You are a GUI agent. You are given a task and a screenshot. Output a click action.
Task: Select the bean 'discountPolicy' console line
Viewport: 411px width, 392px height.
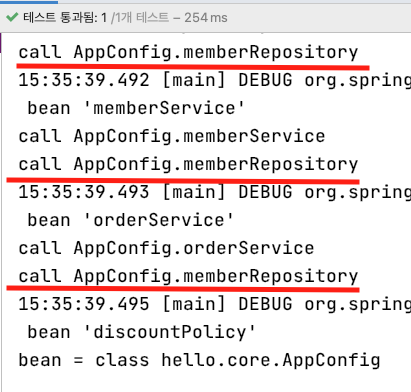[x=141, y=332]
